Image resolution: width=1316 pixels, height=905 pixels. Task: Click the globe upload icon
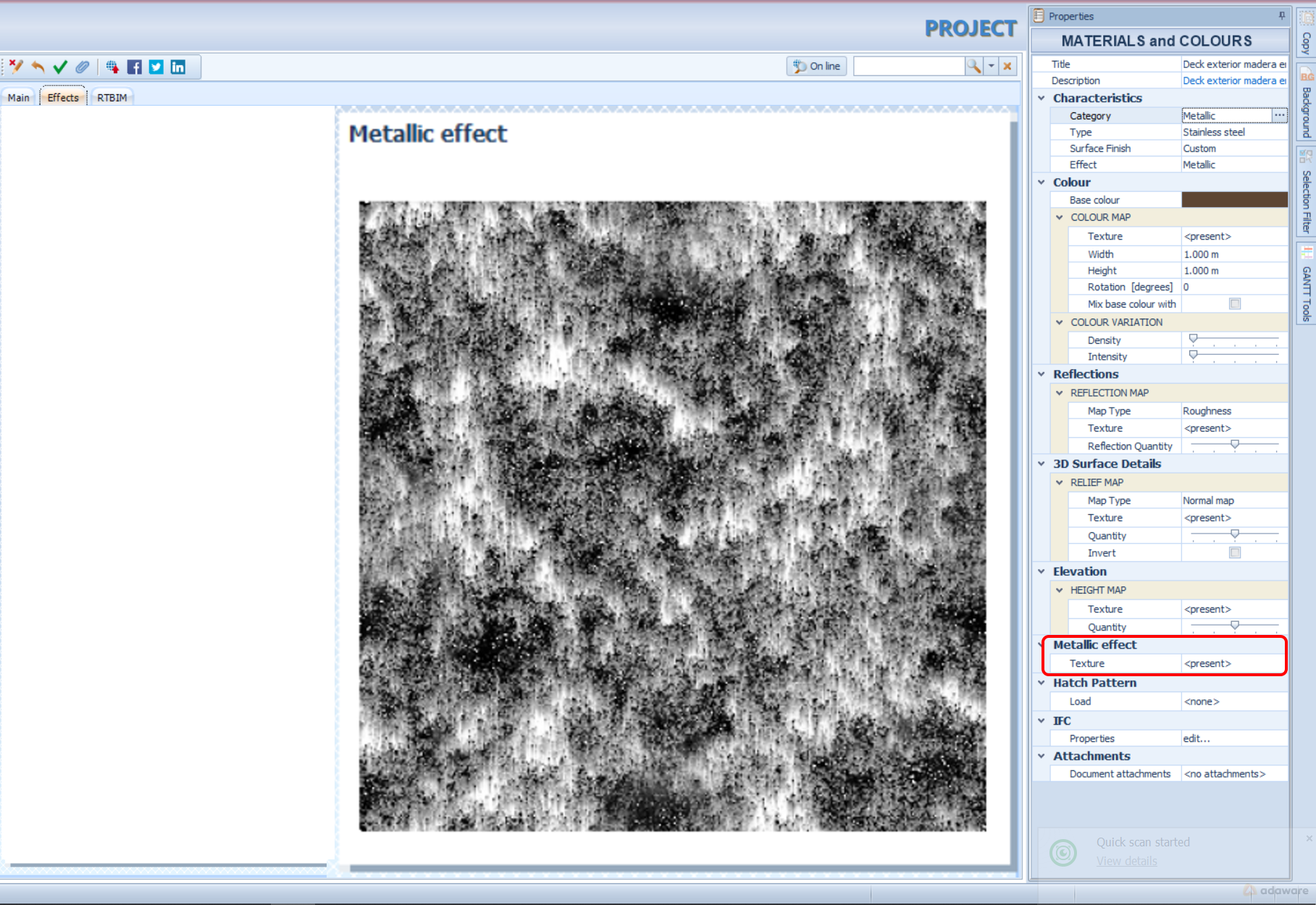click(x=112, y=67)
